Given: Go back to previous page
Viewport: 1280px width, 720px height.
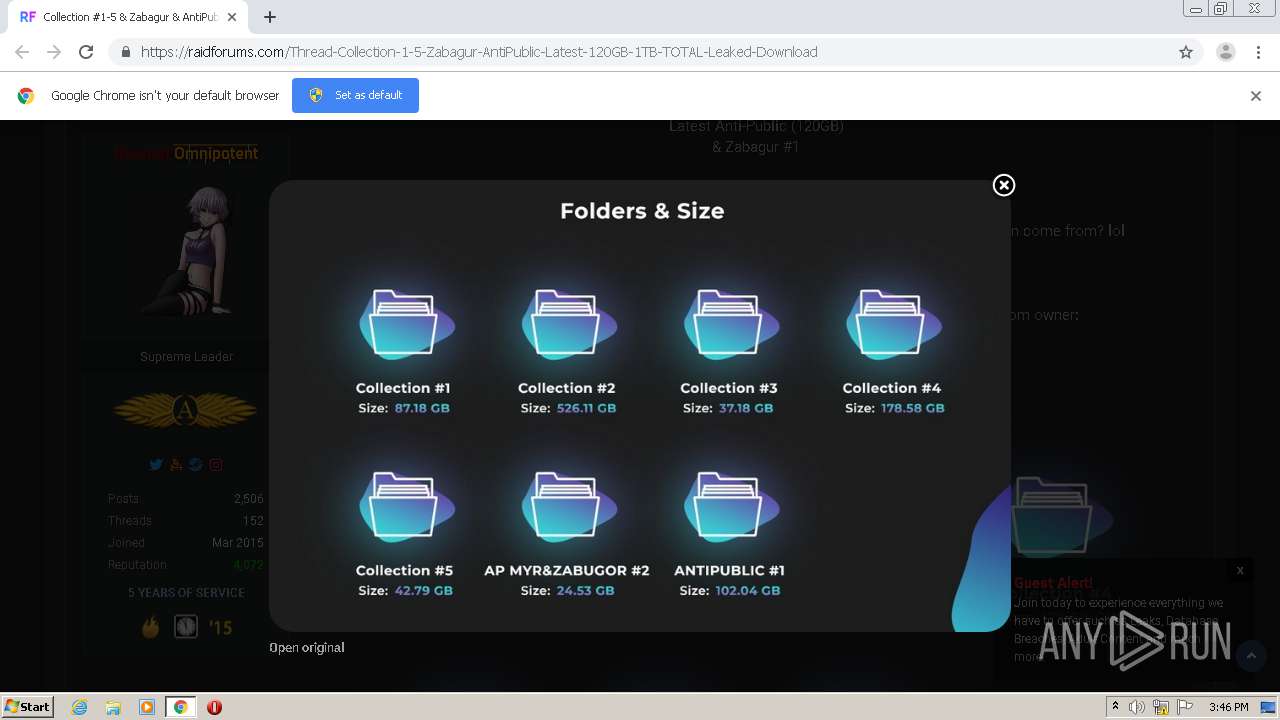Looking at the screenshot, I should (x=22, y=52).
